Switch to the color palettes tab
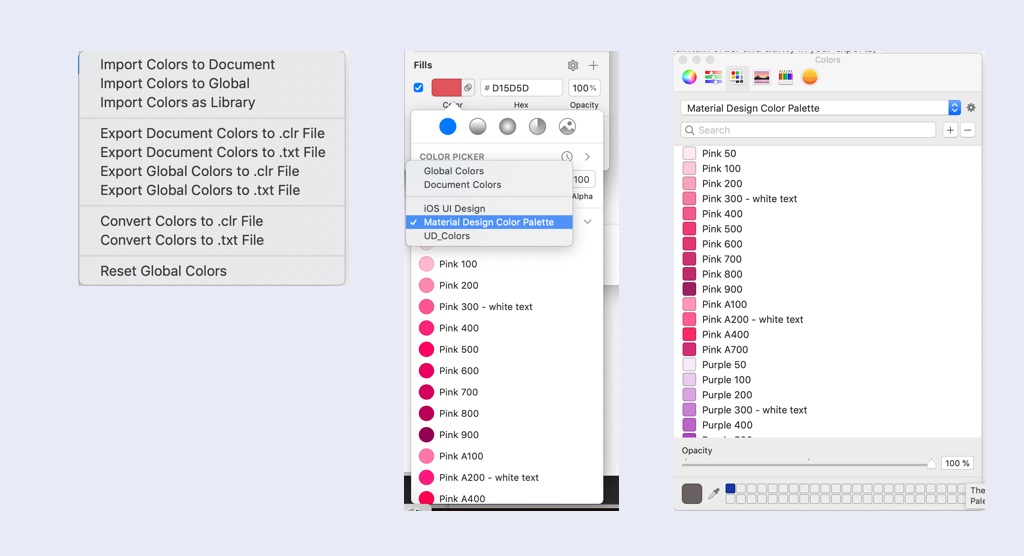 (x=737, y=77)
